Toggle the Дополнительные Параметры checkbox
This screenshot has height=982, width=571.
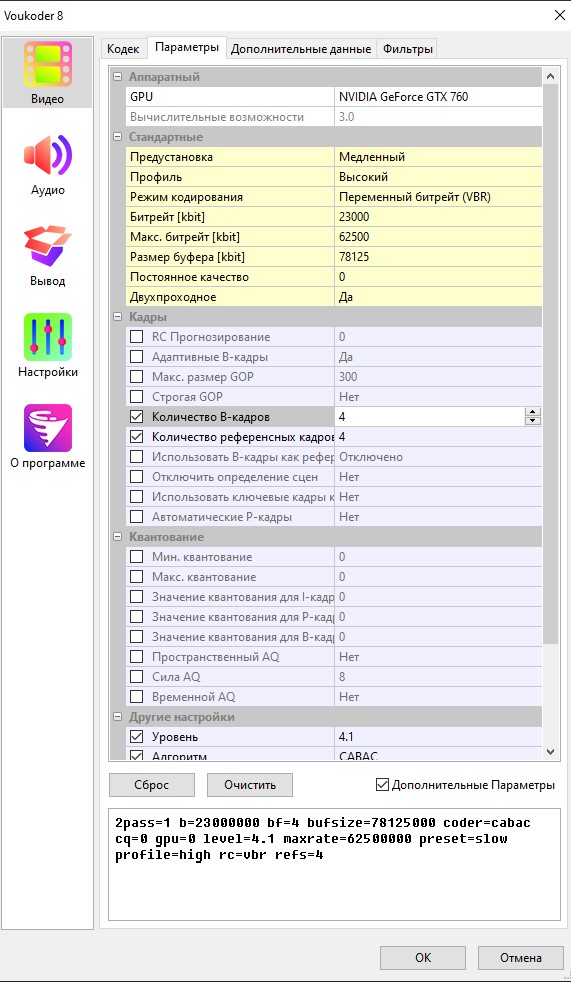[x=382, y=785]
